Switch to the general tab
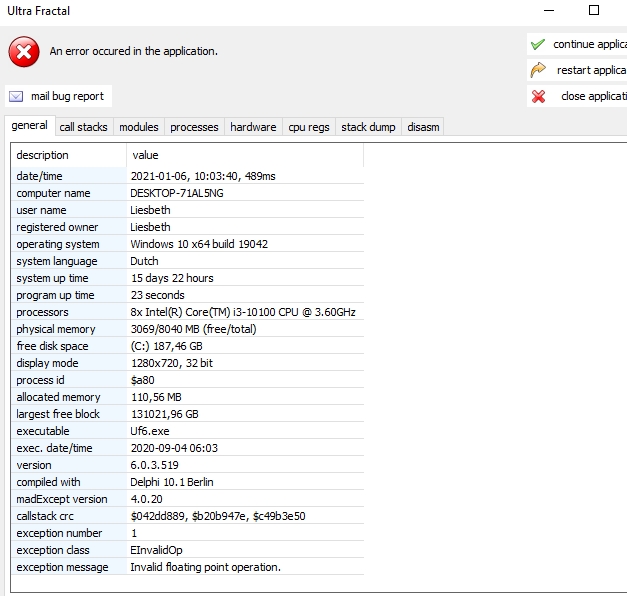The image size is (627, 596). tap(30, 126)
